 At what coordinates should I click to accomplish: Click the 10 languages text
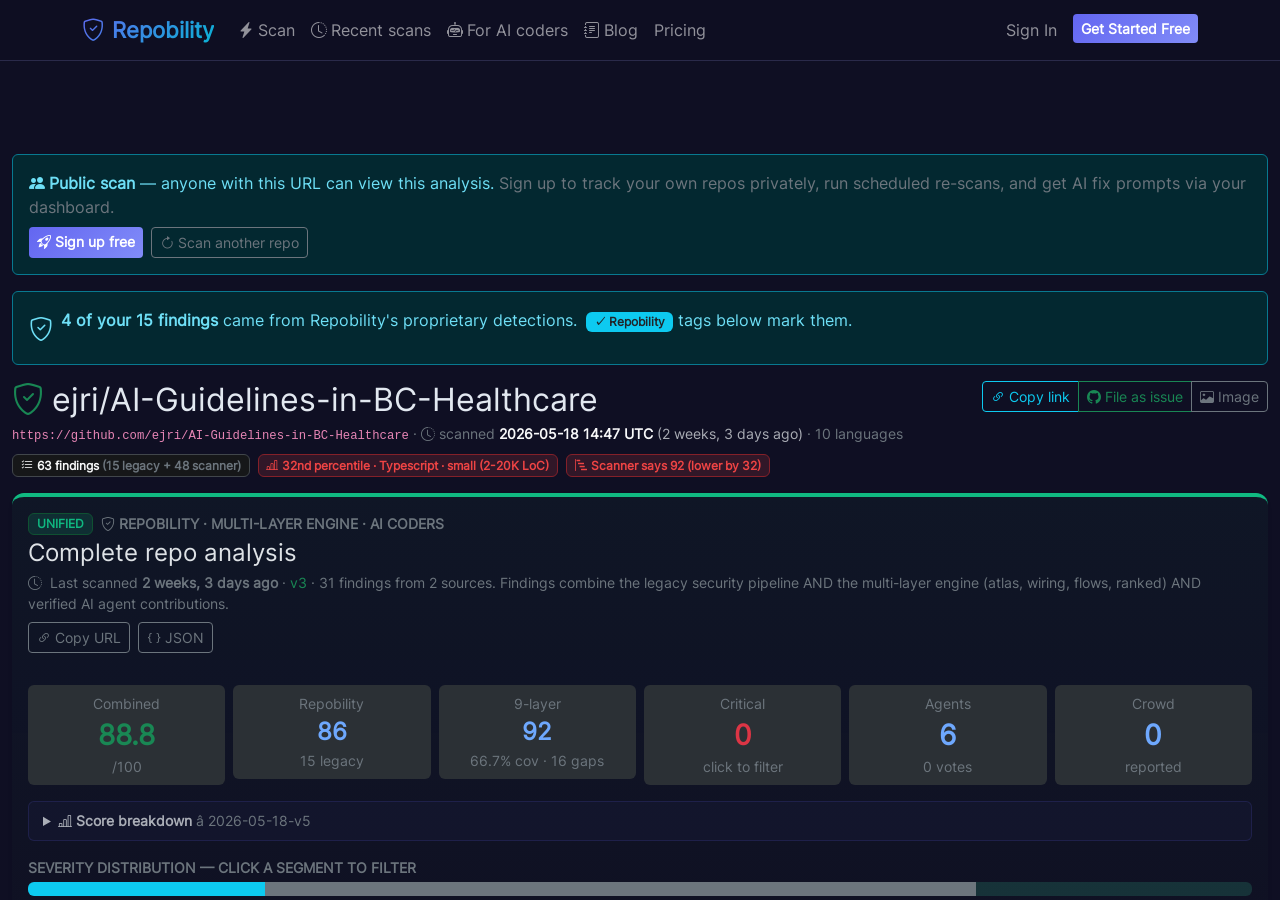tap(859, 434)
